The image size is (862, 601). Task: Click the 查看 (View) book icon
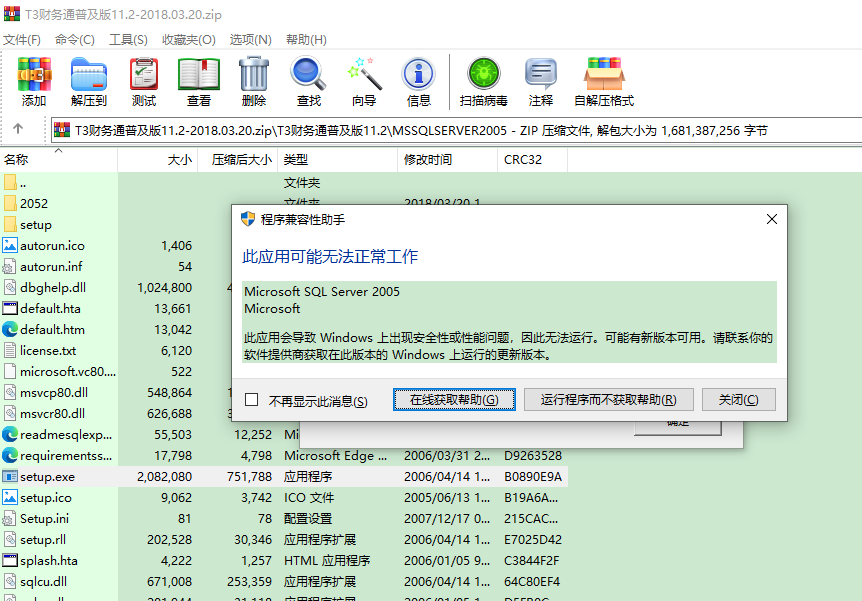(x=199, y=74)
